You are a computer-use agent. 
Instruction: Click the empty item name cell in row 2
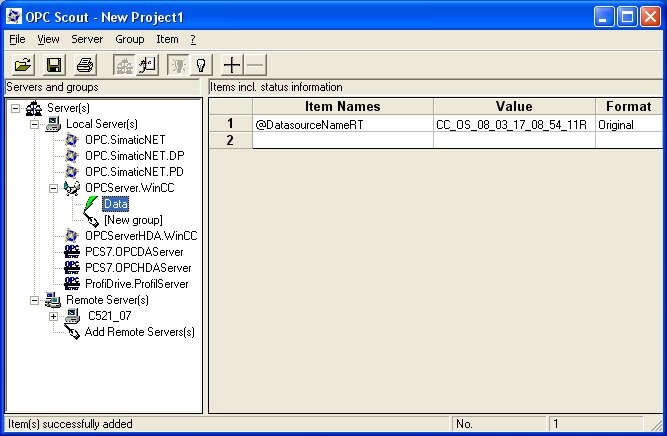click(343, 140)
